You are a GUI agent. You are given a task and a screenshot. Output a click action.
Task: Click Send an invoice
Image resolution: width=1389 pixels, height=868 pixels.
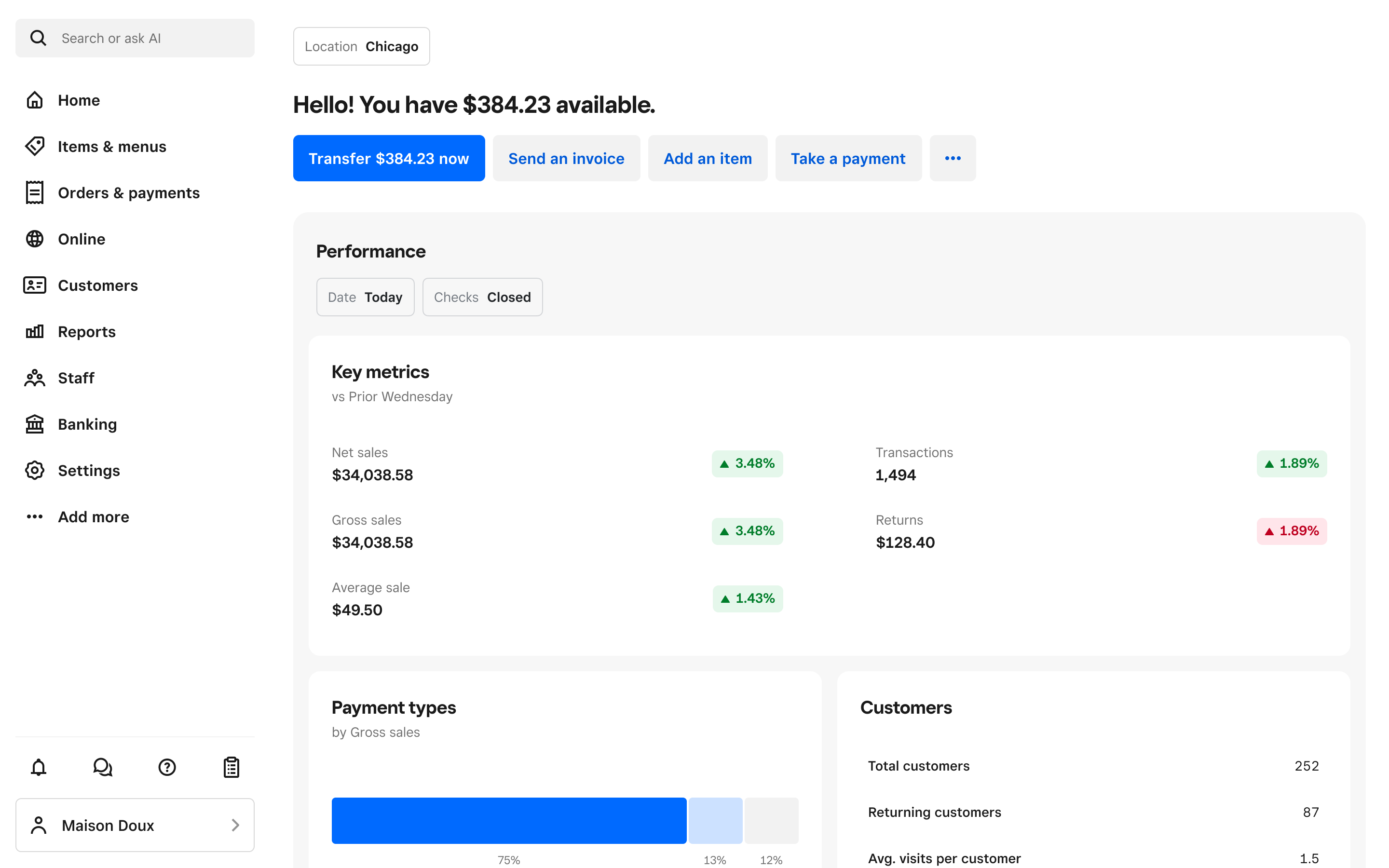coord(566,158)
